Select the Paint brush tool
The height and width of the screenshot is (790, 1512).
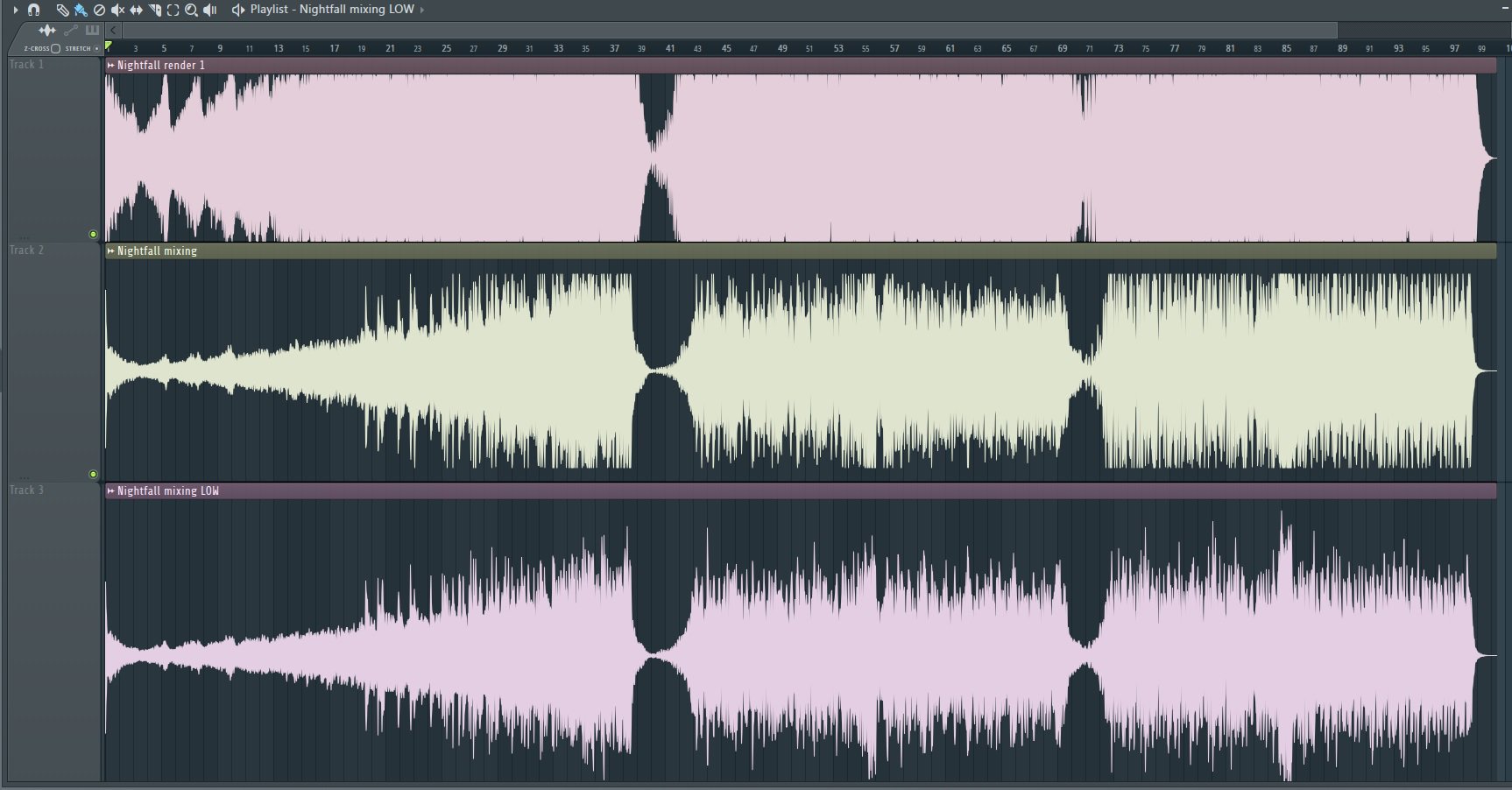(81, 11)
